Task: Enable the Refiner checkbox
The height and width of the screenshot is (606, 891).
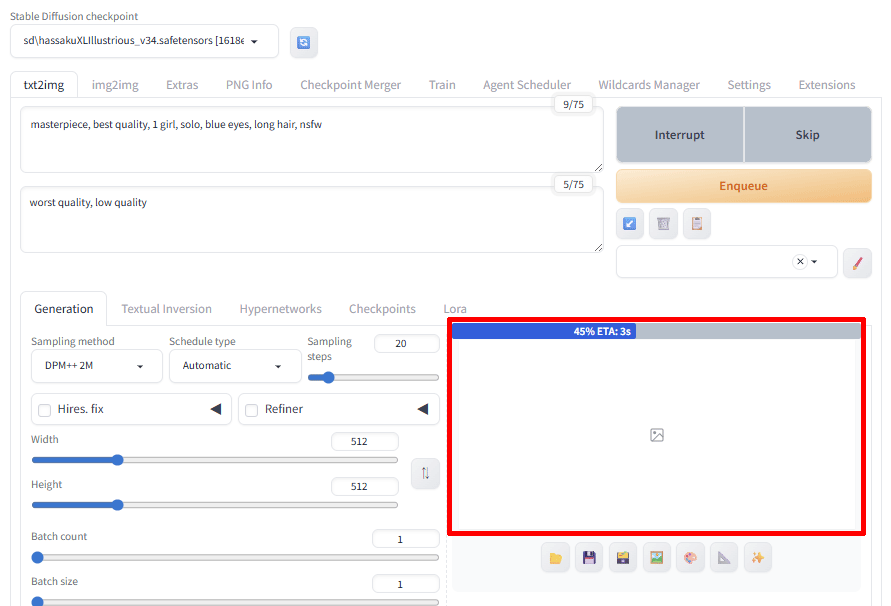Action: click(x=252, y=410)
